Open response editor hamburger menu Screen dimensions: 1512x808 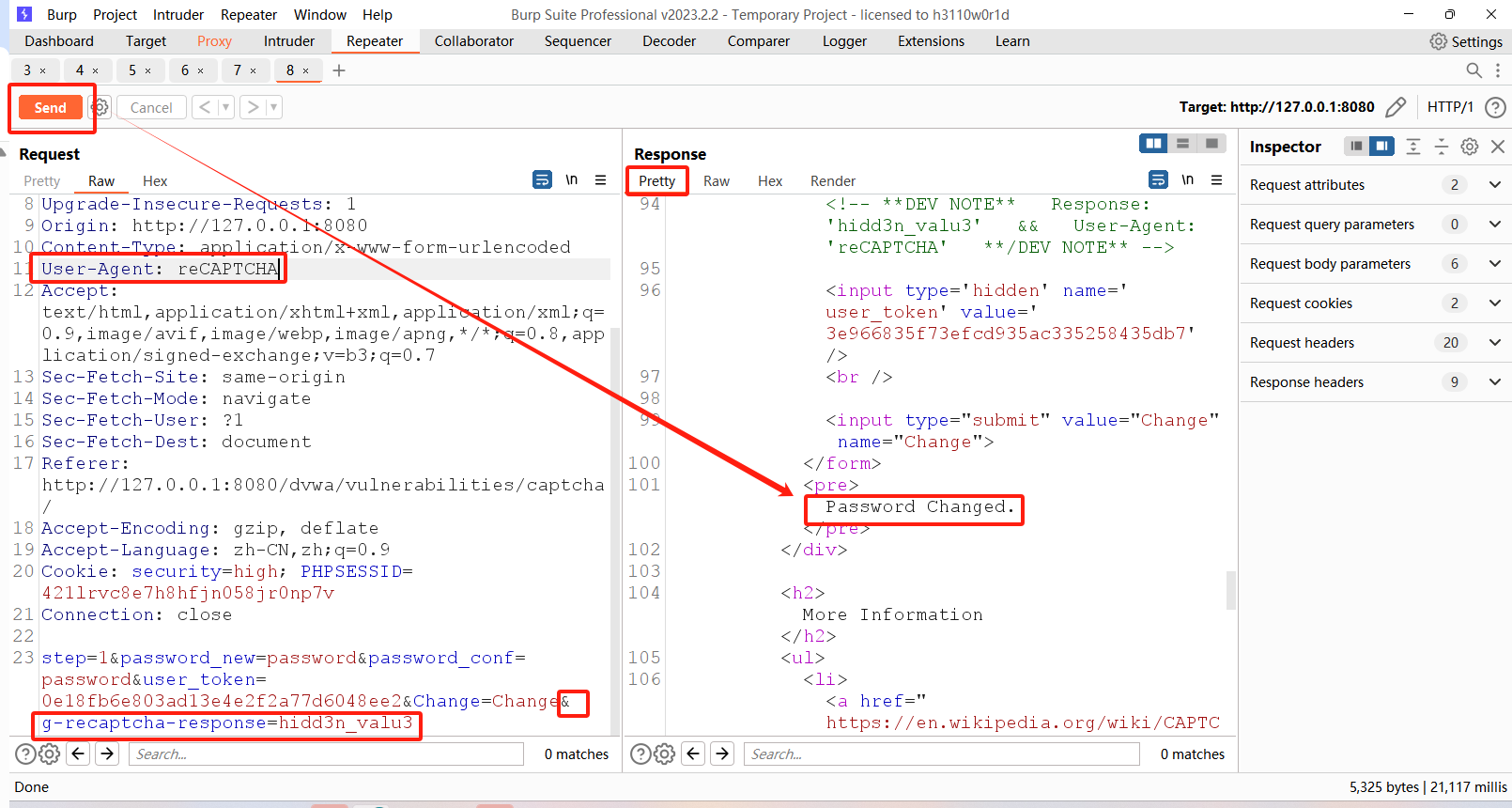[x=1216, y=179]
